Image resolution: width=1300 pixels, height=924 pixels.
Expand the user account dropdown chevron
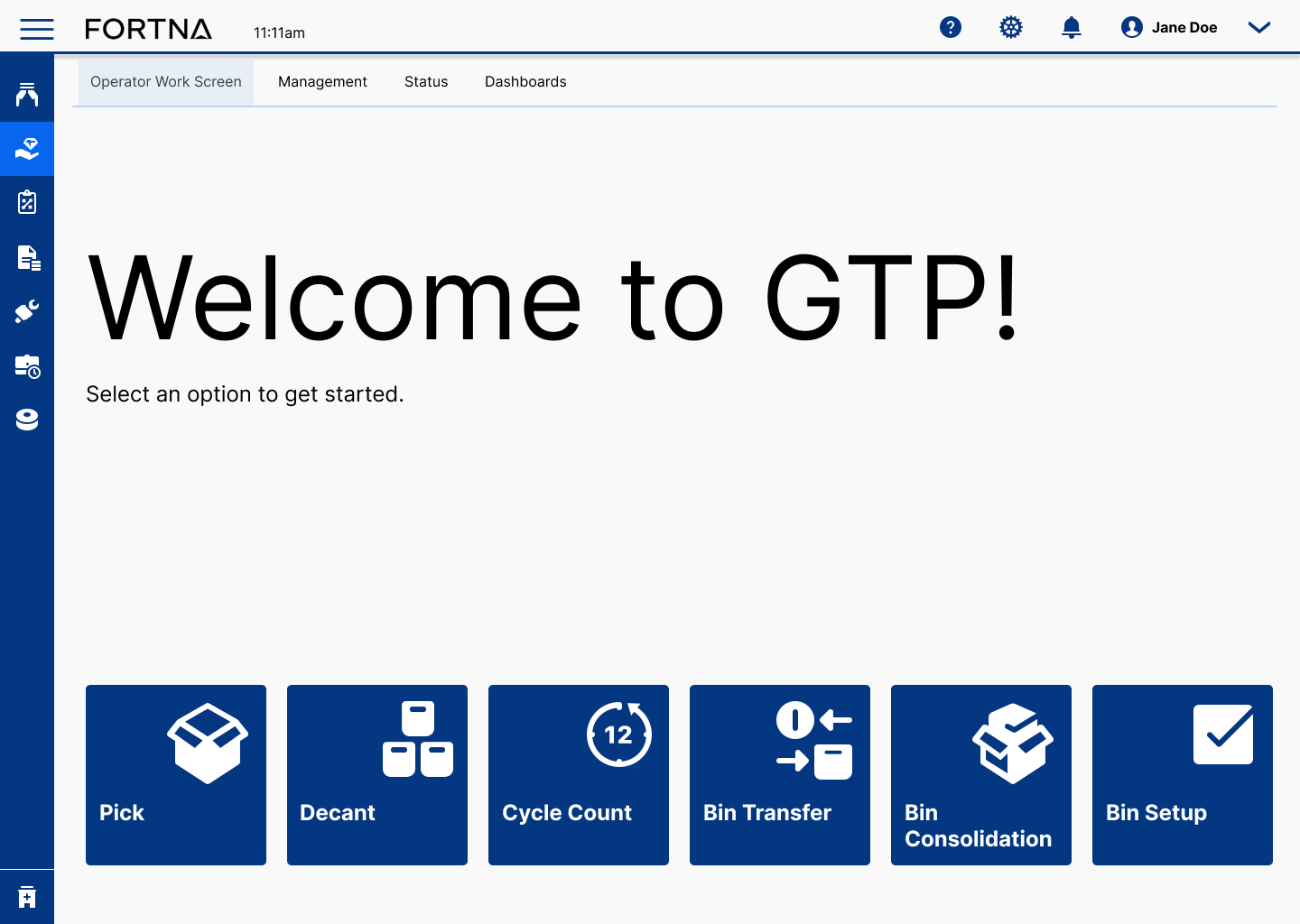point(1259,27)
